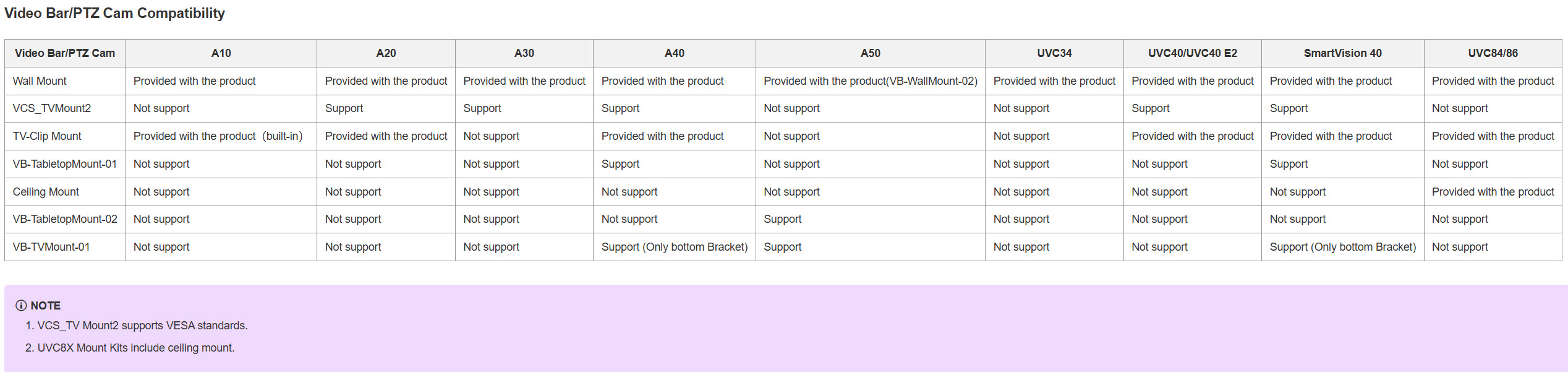Click the Wall Mount row label
The width and height of the screenshot is (1568, 372).
point(40,81)
